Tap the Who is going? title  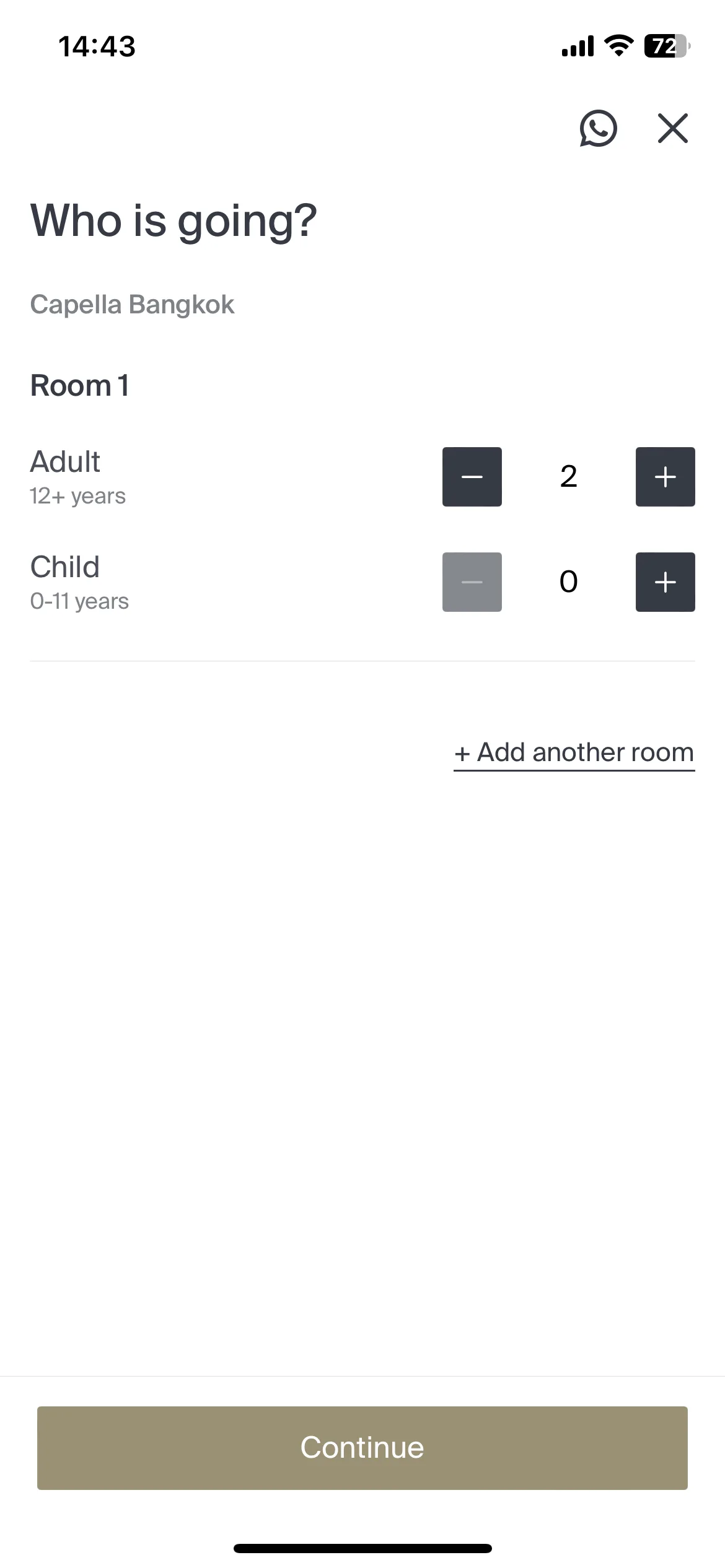[174, 222]
